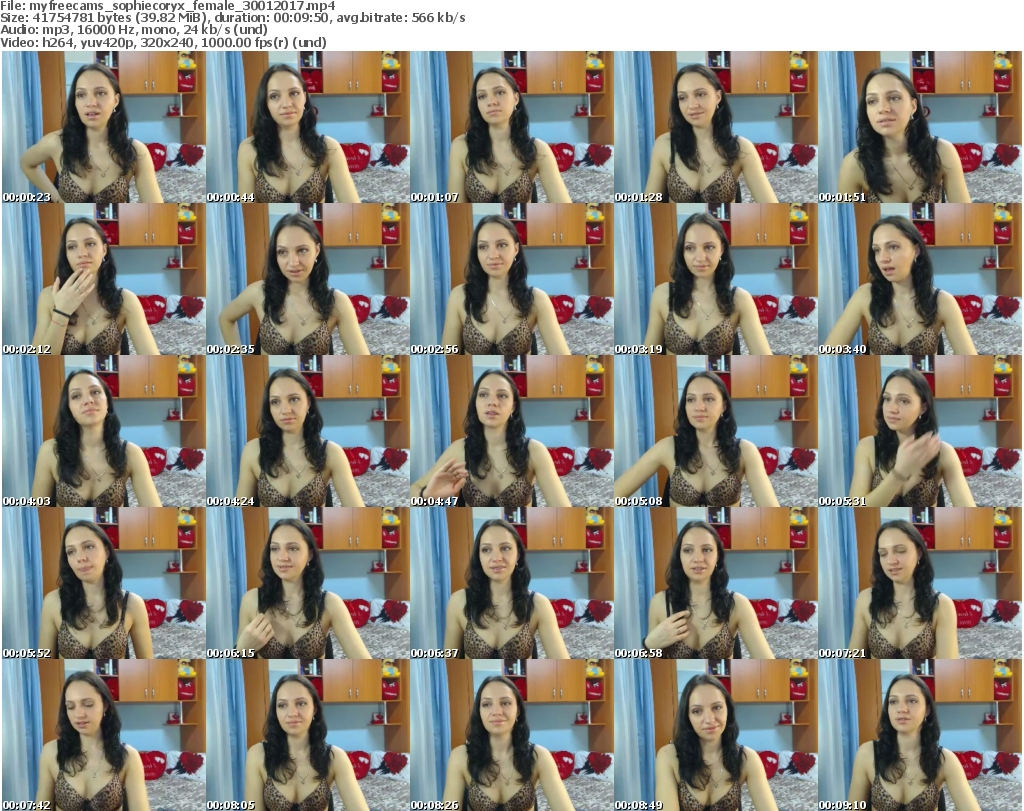Select the thumbnail stamped 00:01:51
Viewport: 1024px width, 811px height.
click(920, 127)
